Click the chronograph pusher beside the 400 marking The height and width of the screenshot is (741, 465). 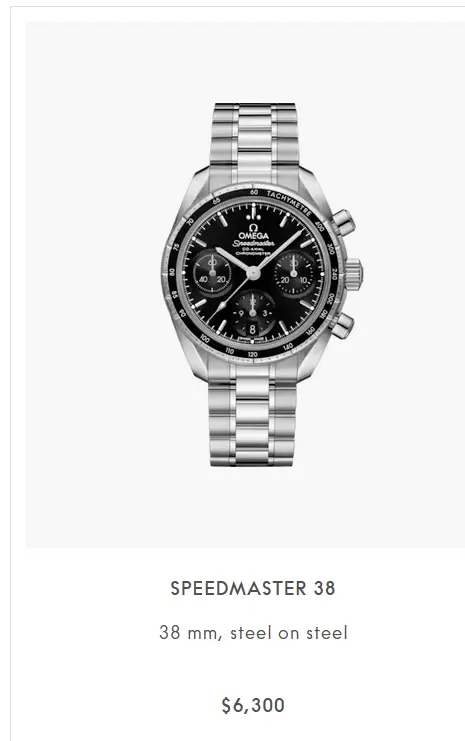pyautogui.click(x=343, y=223)
